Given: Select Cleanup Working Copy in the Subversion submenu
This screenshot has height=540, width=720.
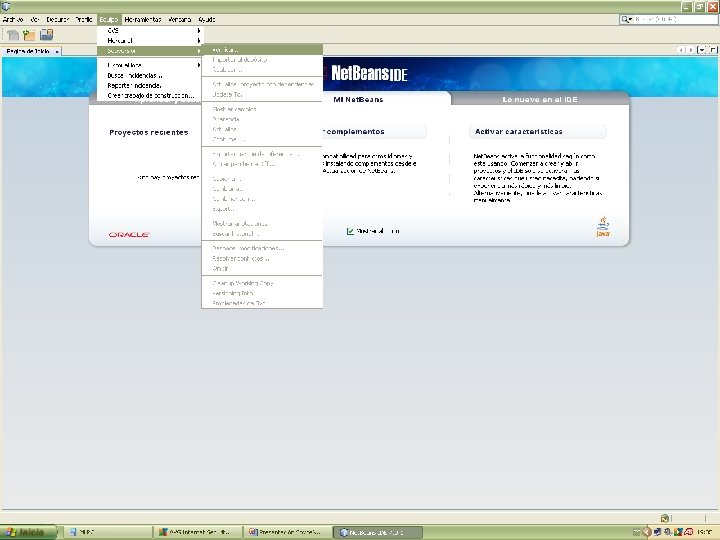Looking at the screenshot, I should coord(262,283).
